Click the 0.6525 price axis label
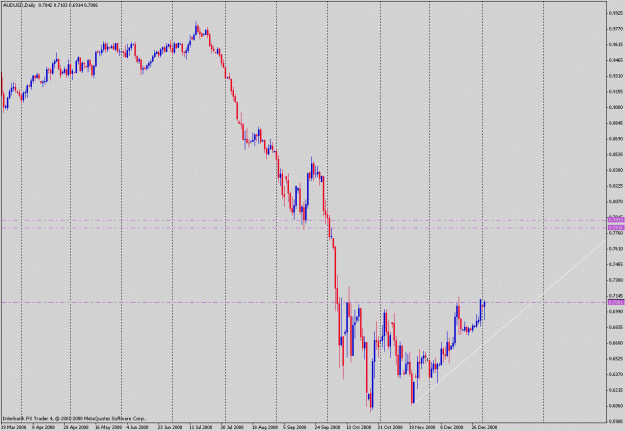Image resolution: width=625 pixels, height=431 pixels. click(x=616, y=359)
